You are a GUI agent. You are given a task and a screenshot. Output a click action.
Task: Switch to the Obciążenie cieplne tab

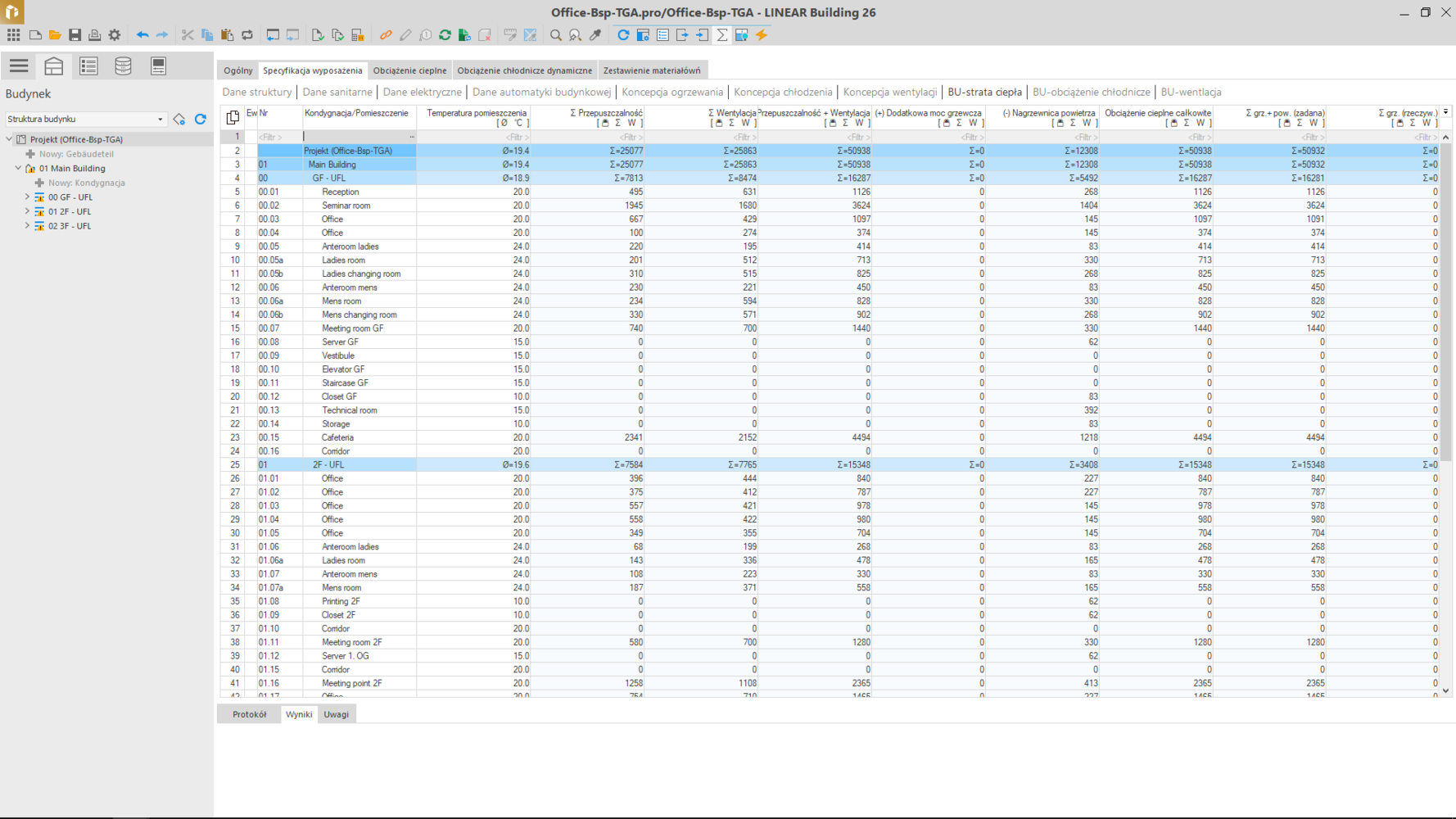(x=409, y=70)
